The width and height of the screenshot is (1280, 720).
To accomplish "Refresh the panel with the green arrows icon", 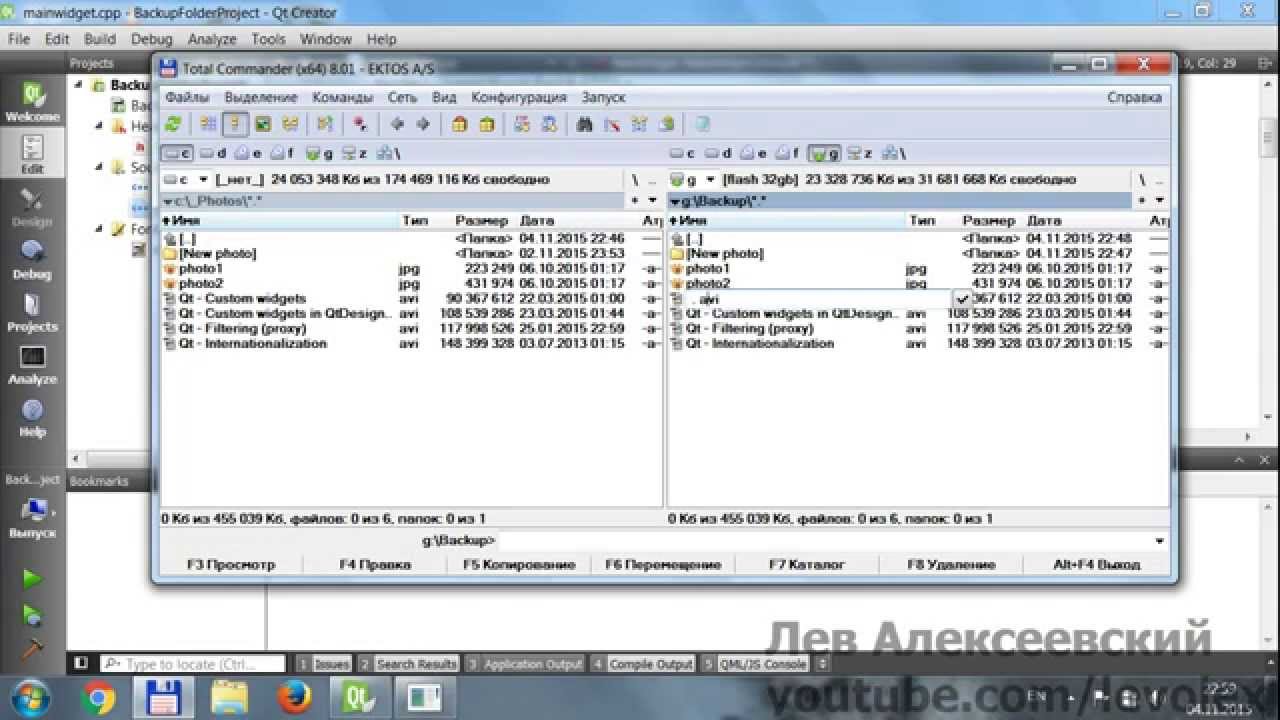I will coord(174,124).
